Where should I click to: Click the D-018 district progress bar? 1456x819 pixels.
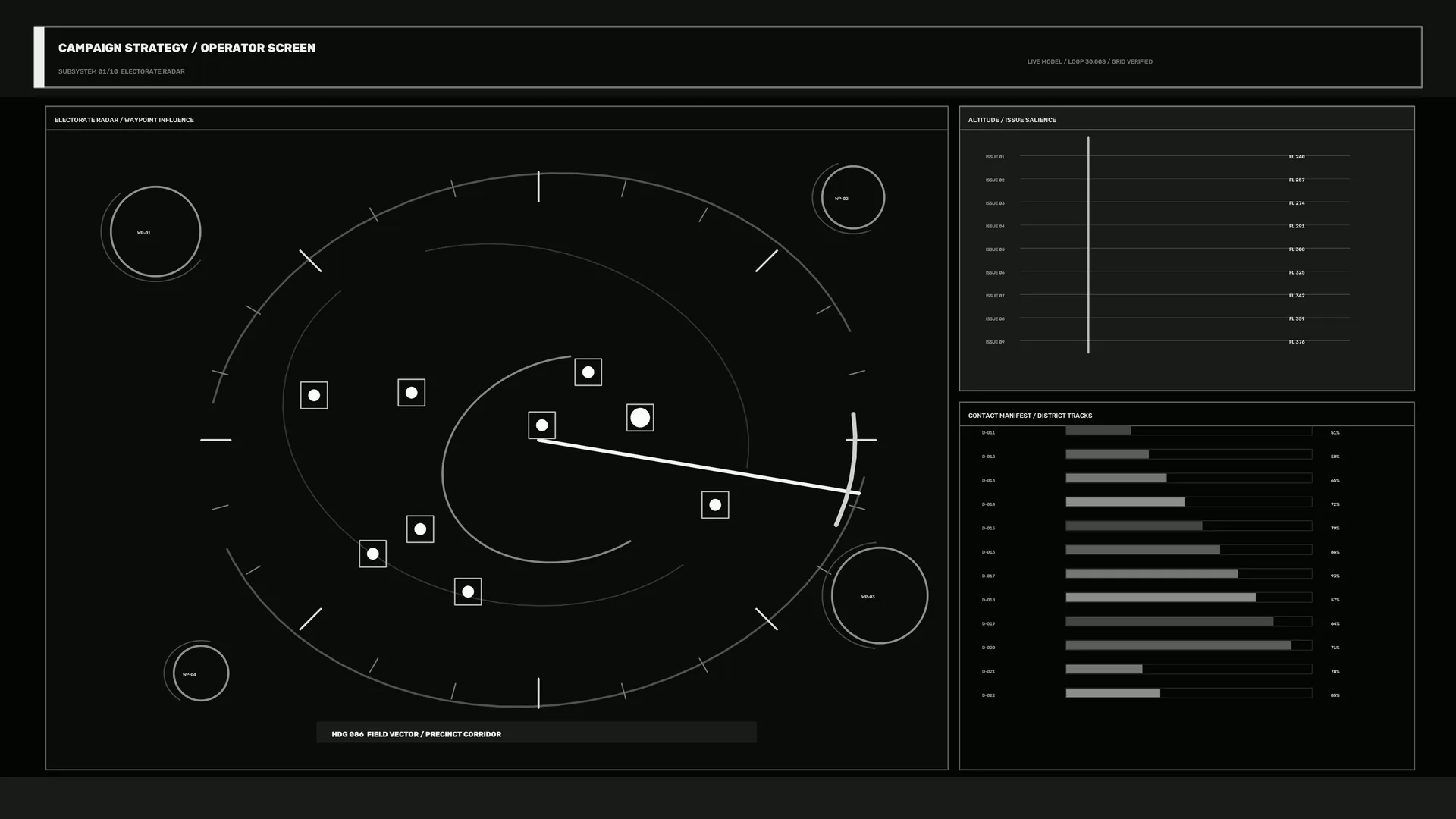(x=1188, y=598)
